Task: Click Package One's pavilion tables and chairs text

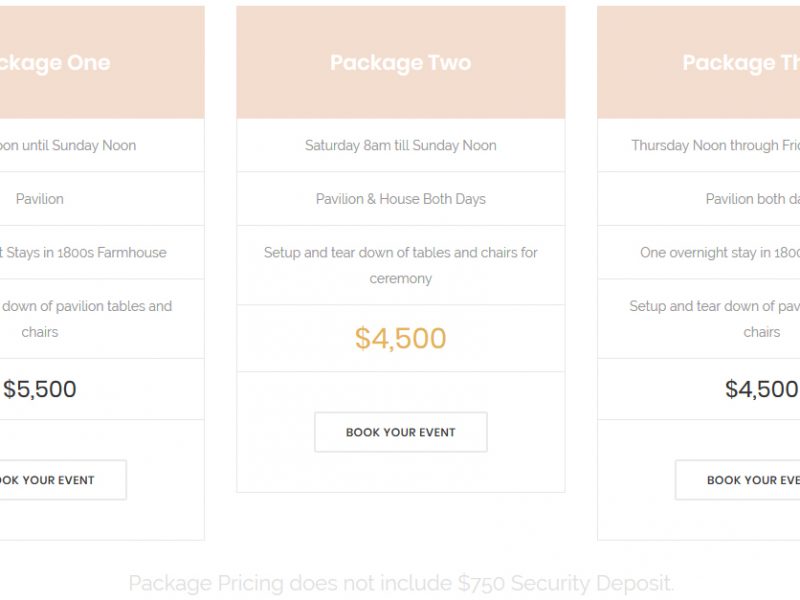Action: (x=87, y=319)
